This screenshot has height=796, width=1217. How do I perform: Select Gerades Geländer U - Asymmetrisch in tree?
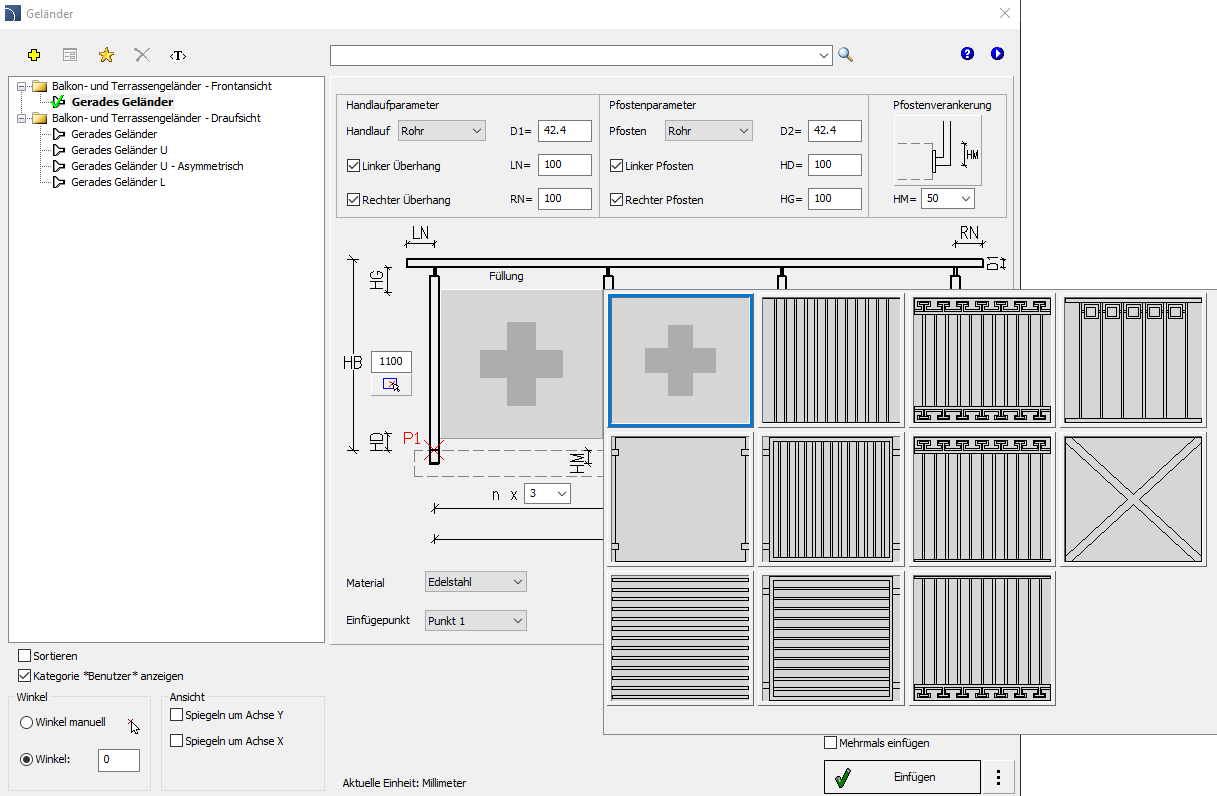(157, 166)
